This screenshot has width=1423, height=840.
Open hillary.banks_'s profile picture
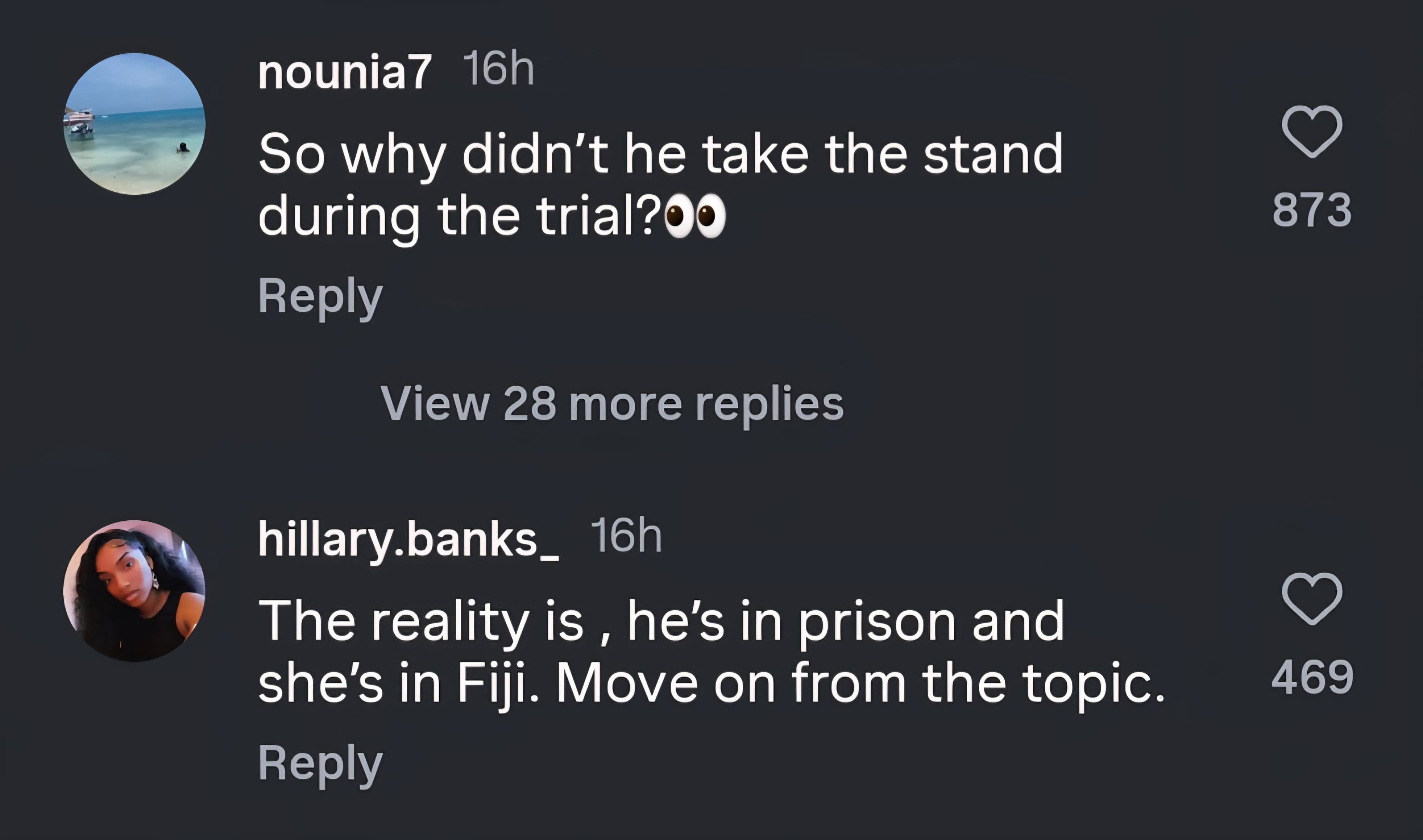click(134, 591)
